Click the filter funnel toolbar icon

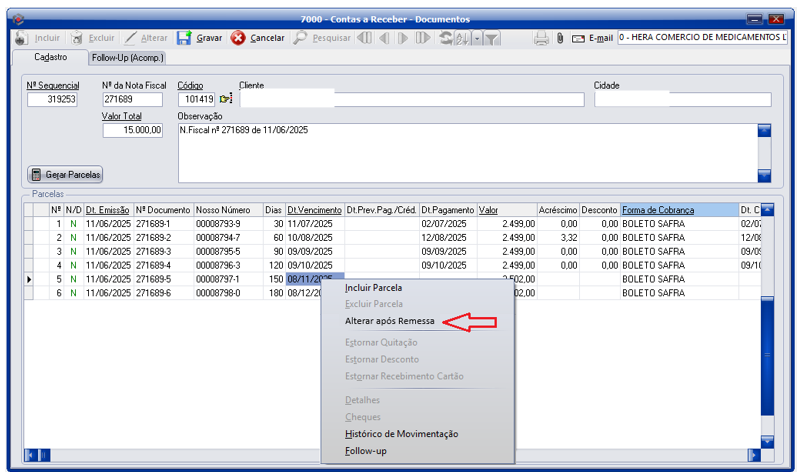[x=492, y=38]
